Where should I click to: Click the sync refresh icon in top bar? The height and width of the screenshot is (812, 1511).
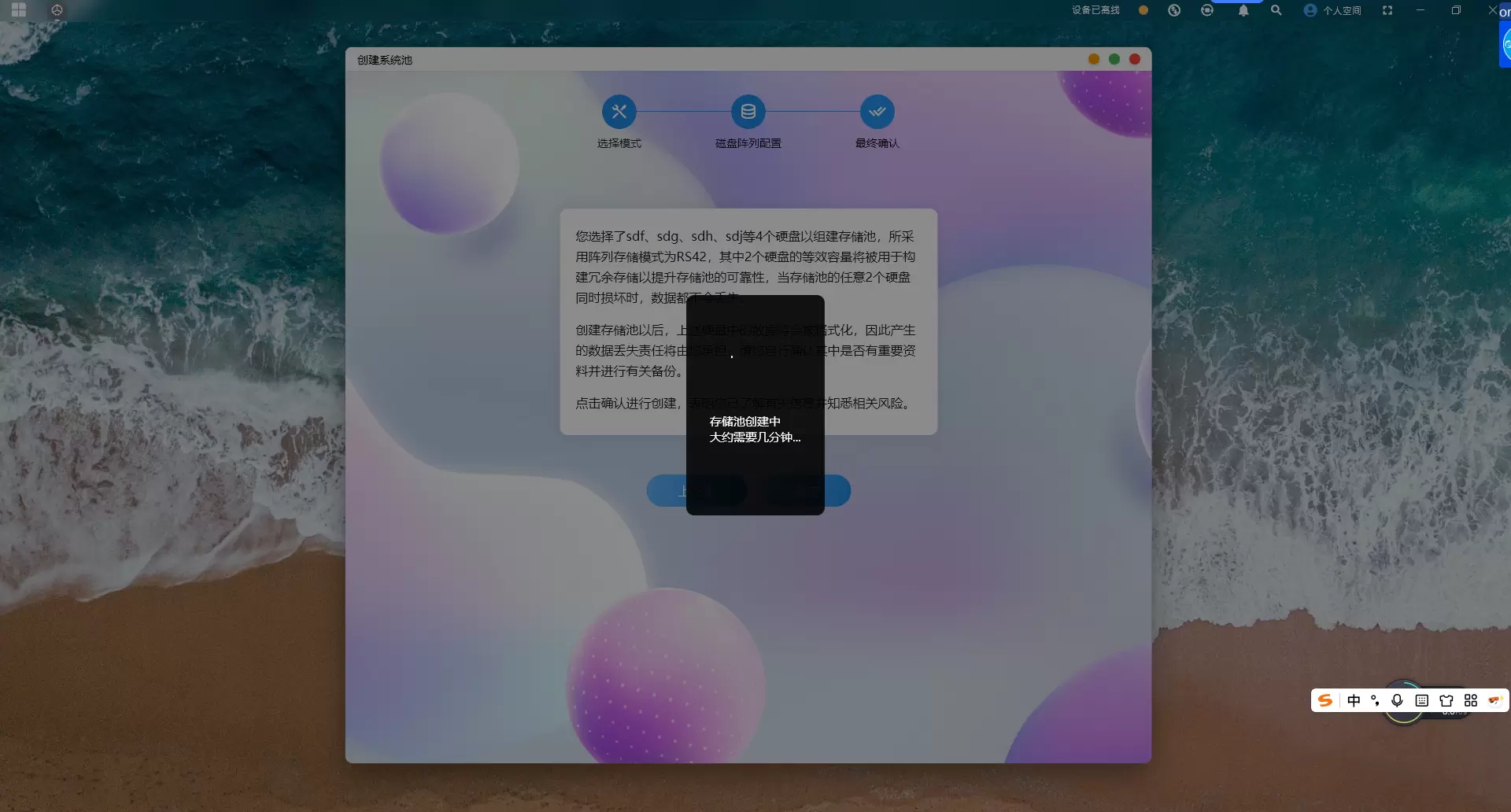(x=1207, y=10)
